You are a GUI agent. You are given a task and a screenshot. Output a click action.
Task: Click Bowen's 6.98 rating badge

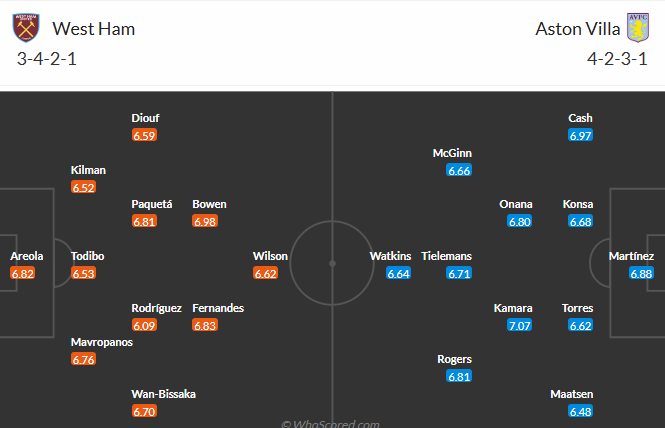point(205,221)
